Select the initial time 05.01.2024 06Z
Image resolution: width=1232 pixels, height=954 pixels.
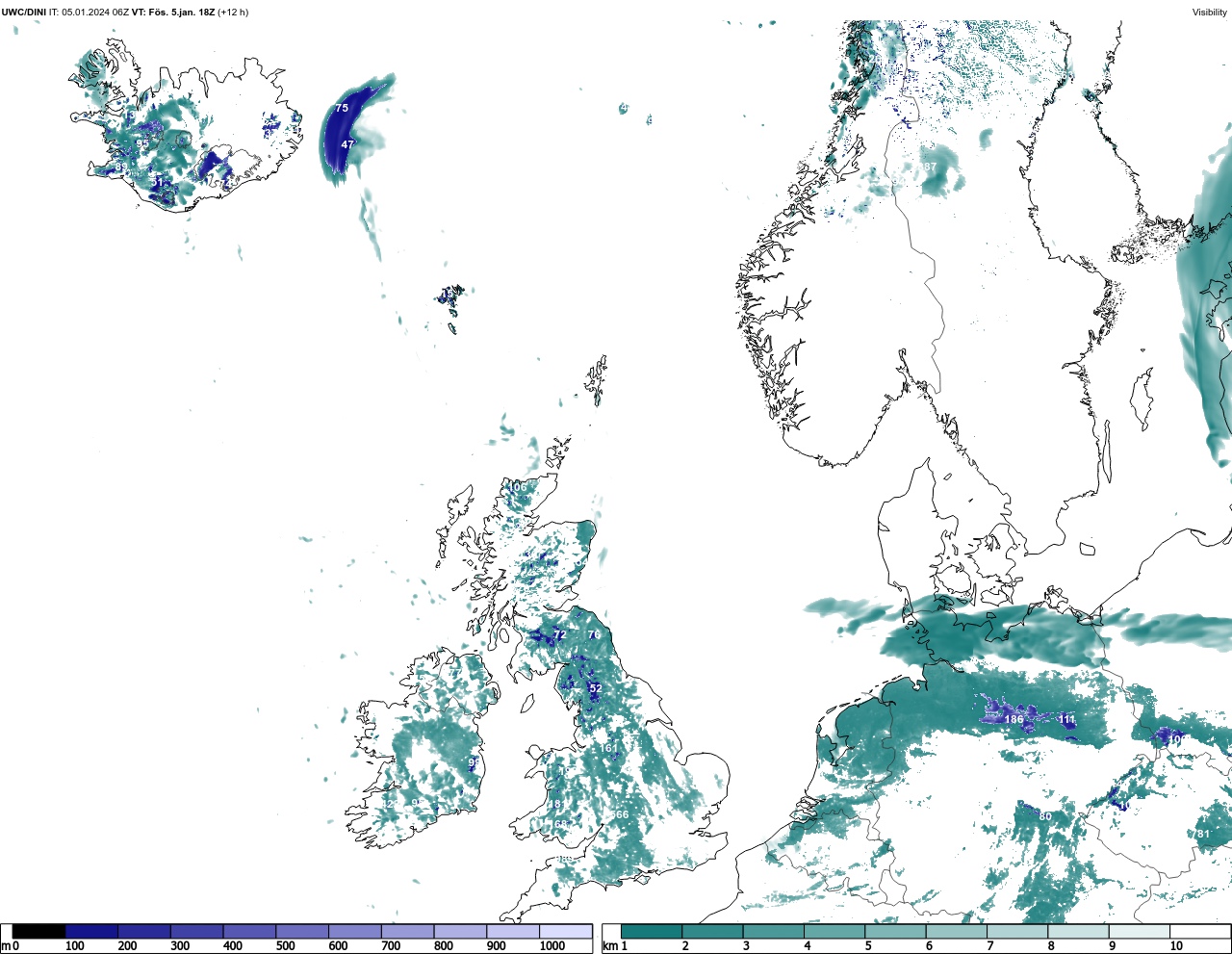pos(95,13)
